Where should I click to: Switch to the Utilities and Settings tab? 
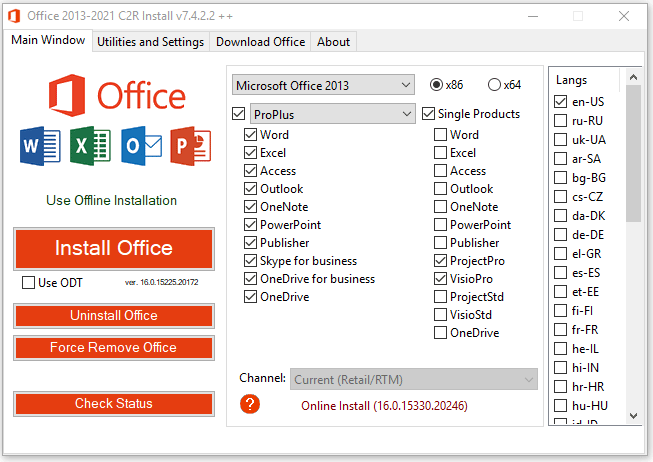(x=151, y=42)
